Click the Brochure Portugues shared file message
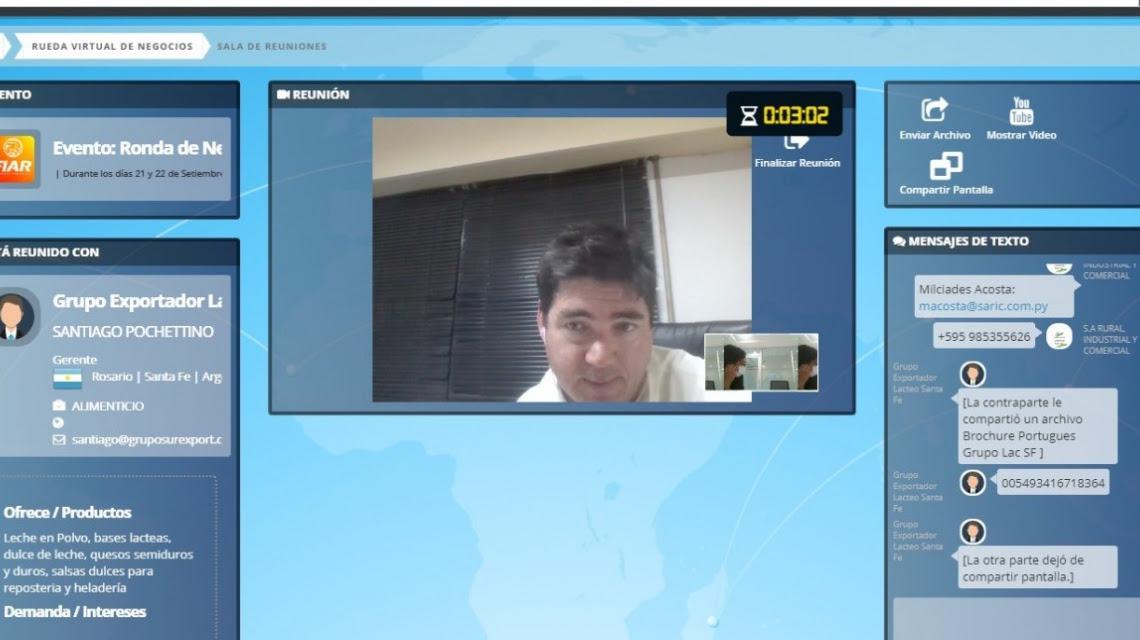The image size is (1140, 640). [x=1037, y=427]
